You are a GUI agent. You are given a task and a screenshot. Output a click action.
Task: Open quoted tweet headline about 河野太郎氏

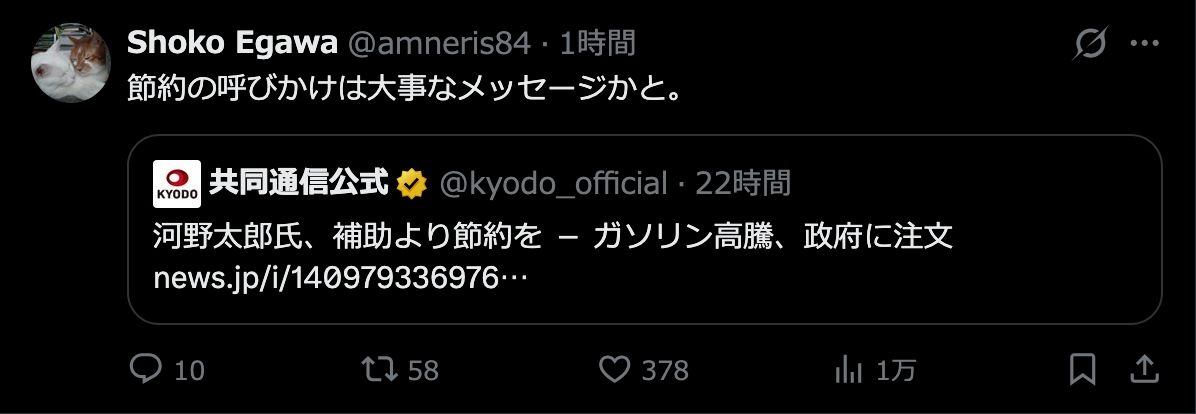click(553, 238)
